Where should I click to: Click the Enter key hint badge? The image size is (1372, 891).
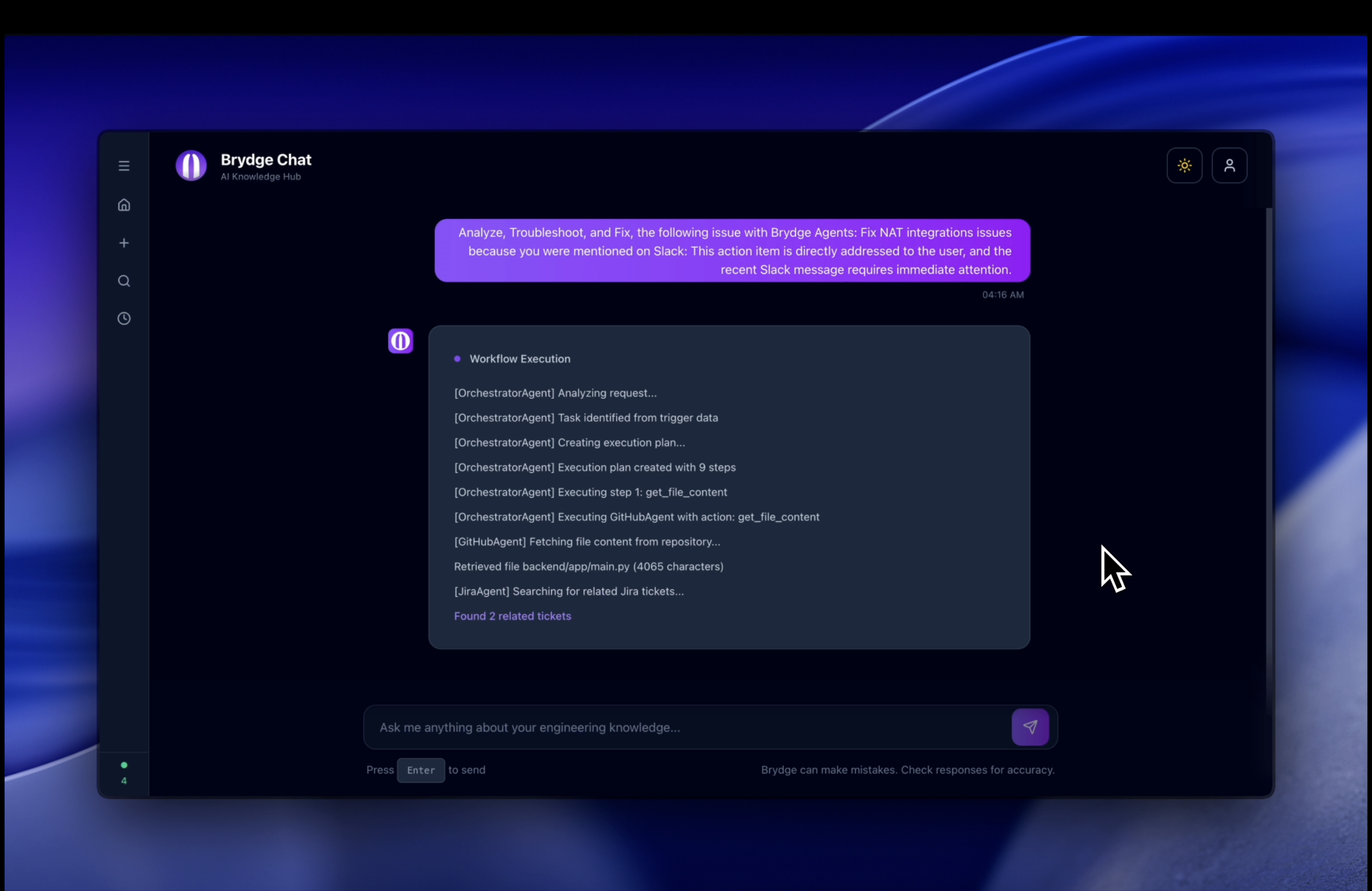[421, 770]
